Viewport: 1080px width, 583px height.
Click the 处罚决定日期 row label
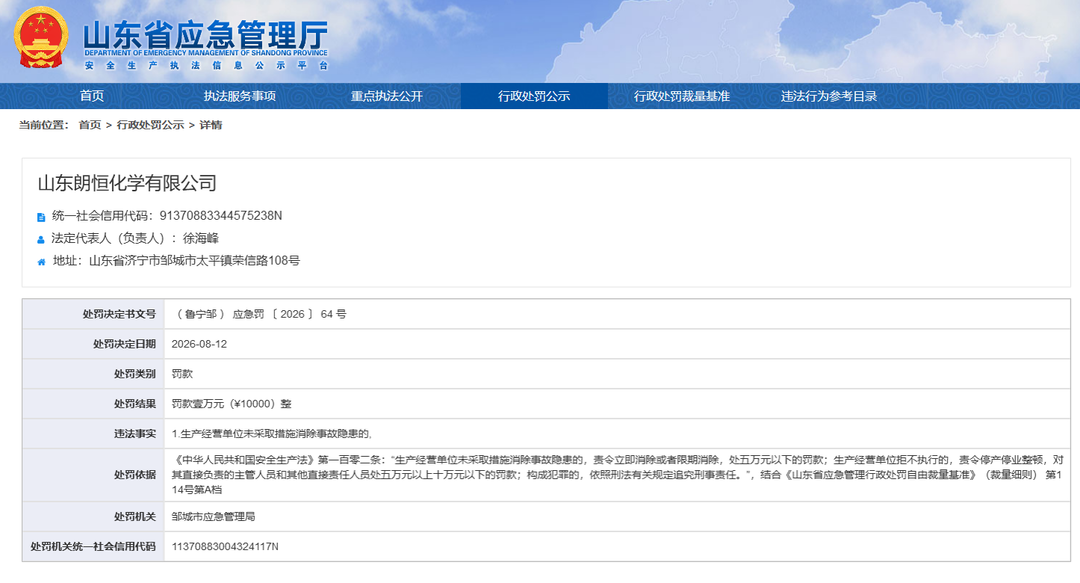click(x=125, y=344)
